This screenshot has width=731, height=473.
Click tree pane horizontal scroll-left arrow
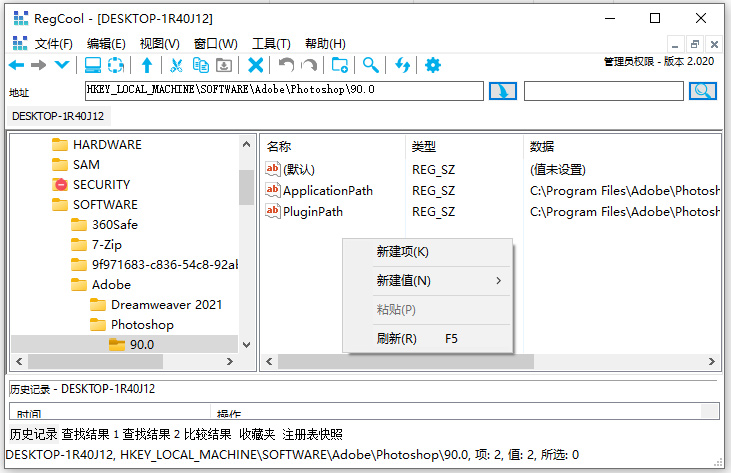(x=19, y=362)
